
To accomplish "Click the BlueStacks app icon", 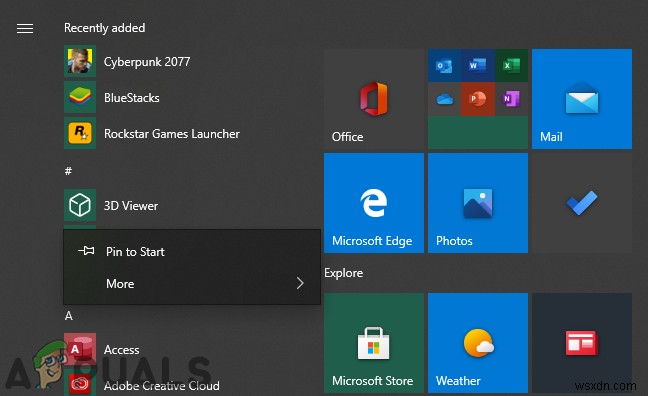I will pos(80,97).
